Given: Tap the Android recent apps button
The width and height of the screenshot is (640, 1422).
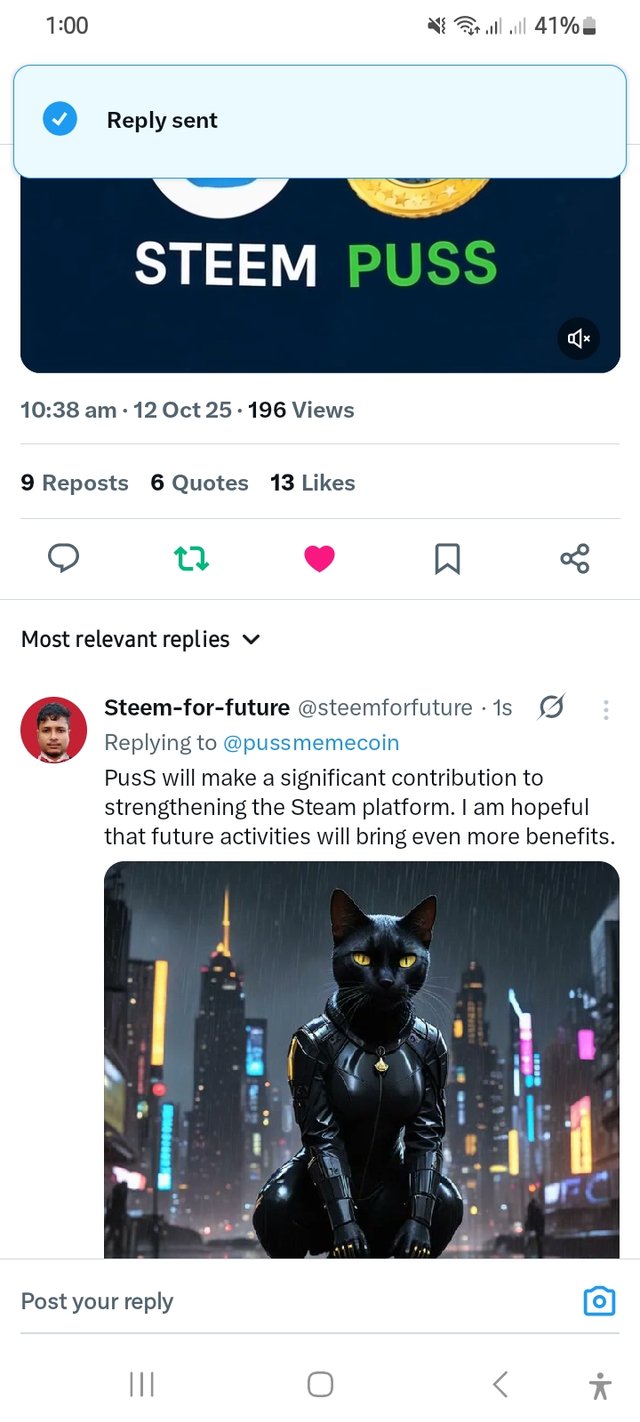Looking at the screenshot, I should [142, 1384].
